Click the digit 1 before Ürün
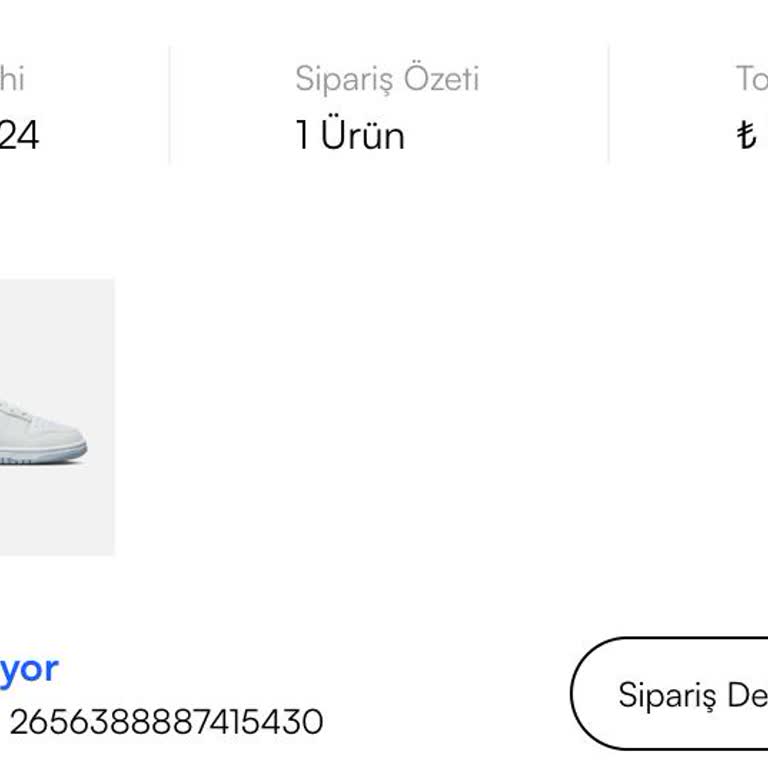This screenshot has width=768, height=768. (x=303, y=135)
